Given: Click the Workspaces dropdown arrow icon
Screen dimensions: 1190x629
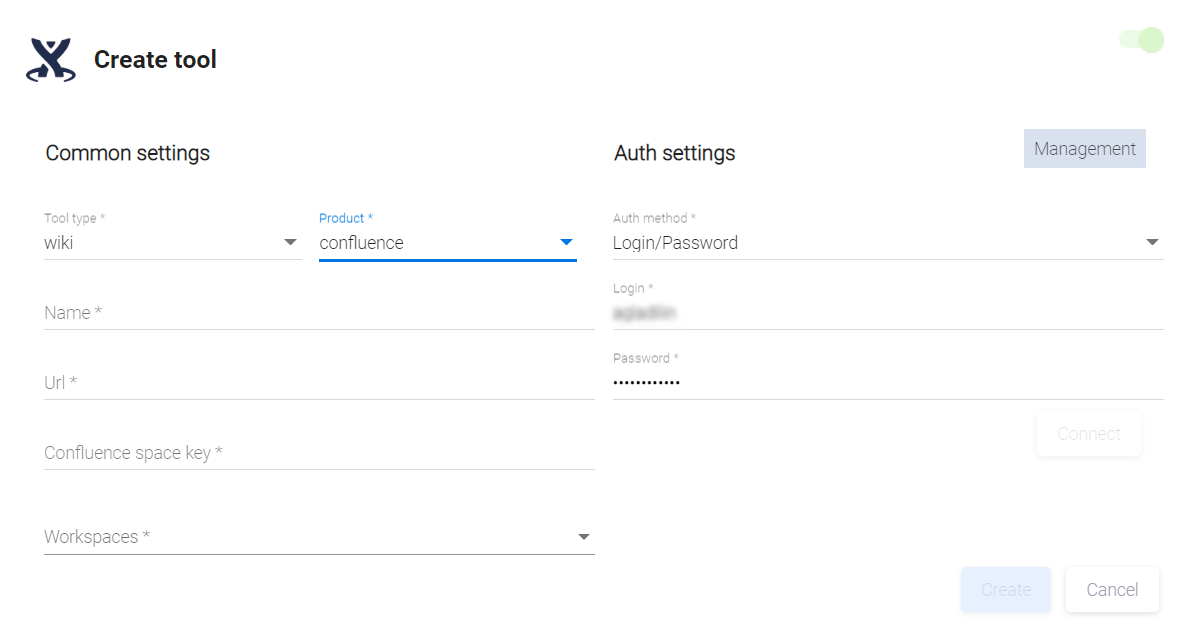Looking at the screenshot, I should (x=584, y=537).
